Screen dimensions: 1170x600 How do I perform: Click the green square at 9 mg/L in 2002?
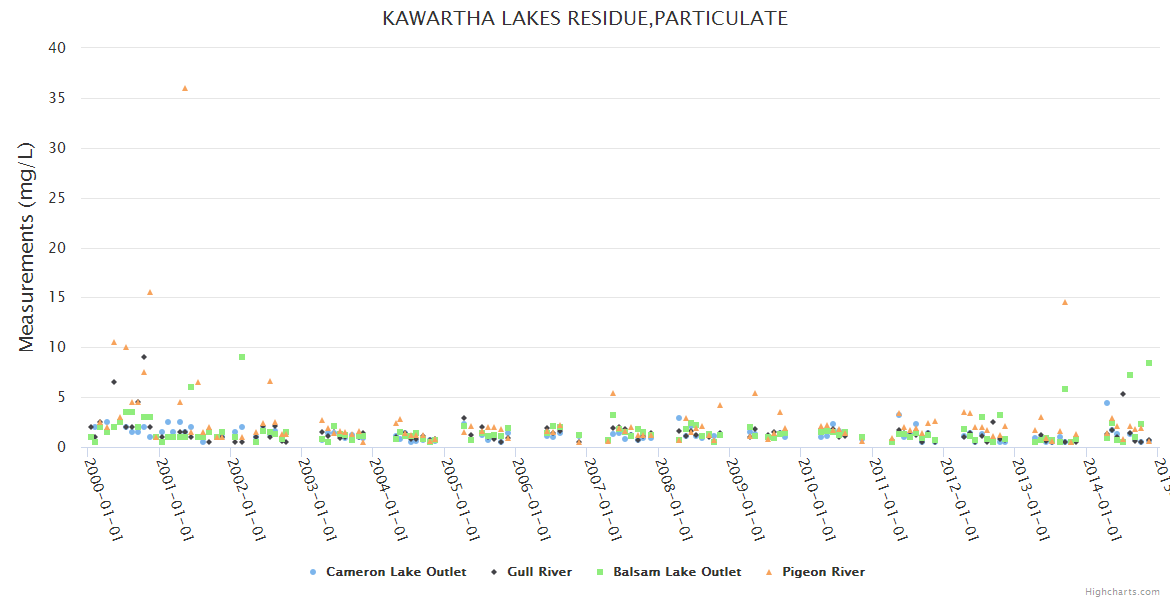[242, 357]
